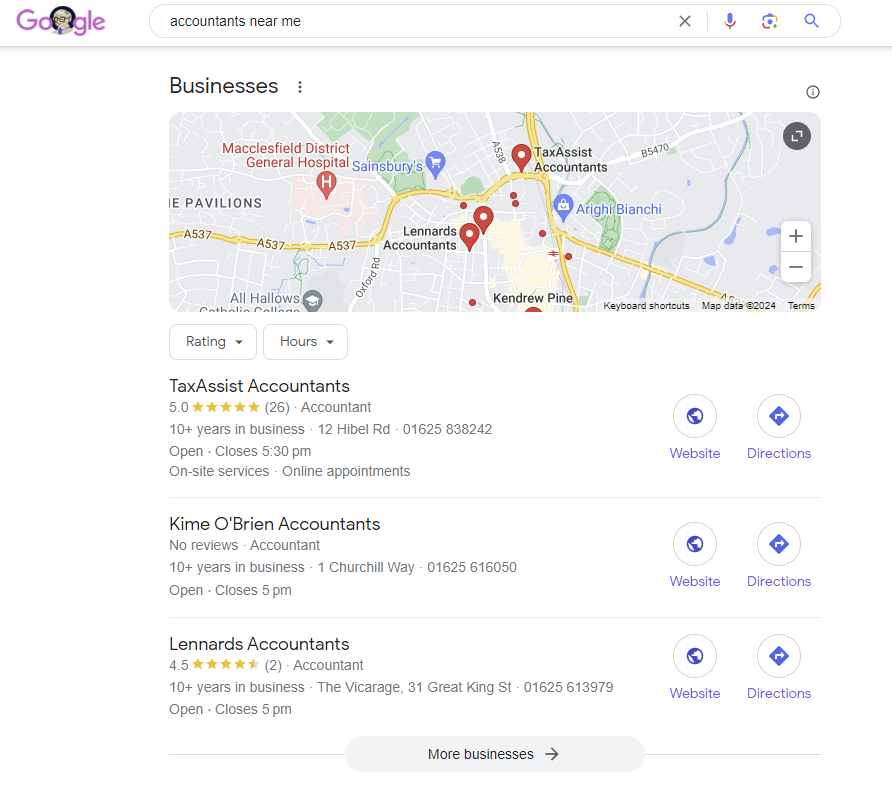
Task: Click the 'Online appointments' text for TaxAssist
Action: (346, 471)
